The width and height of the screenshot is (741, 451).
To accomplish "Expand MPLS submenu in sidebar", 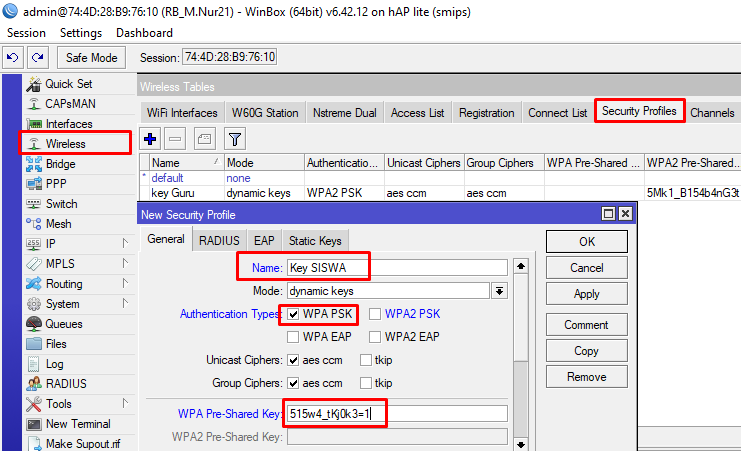I will [125, 263].
